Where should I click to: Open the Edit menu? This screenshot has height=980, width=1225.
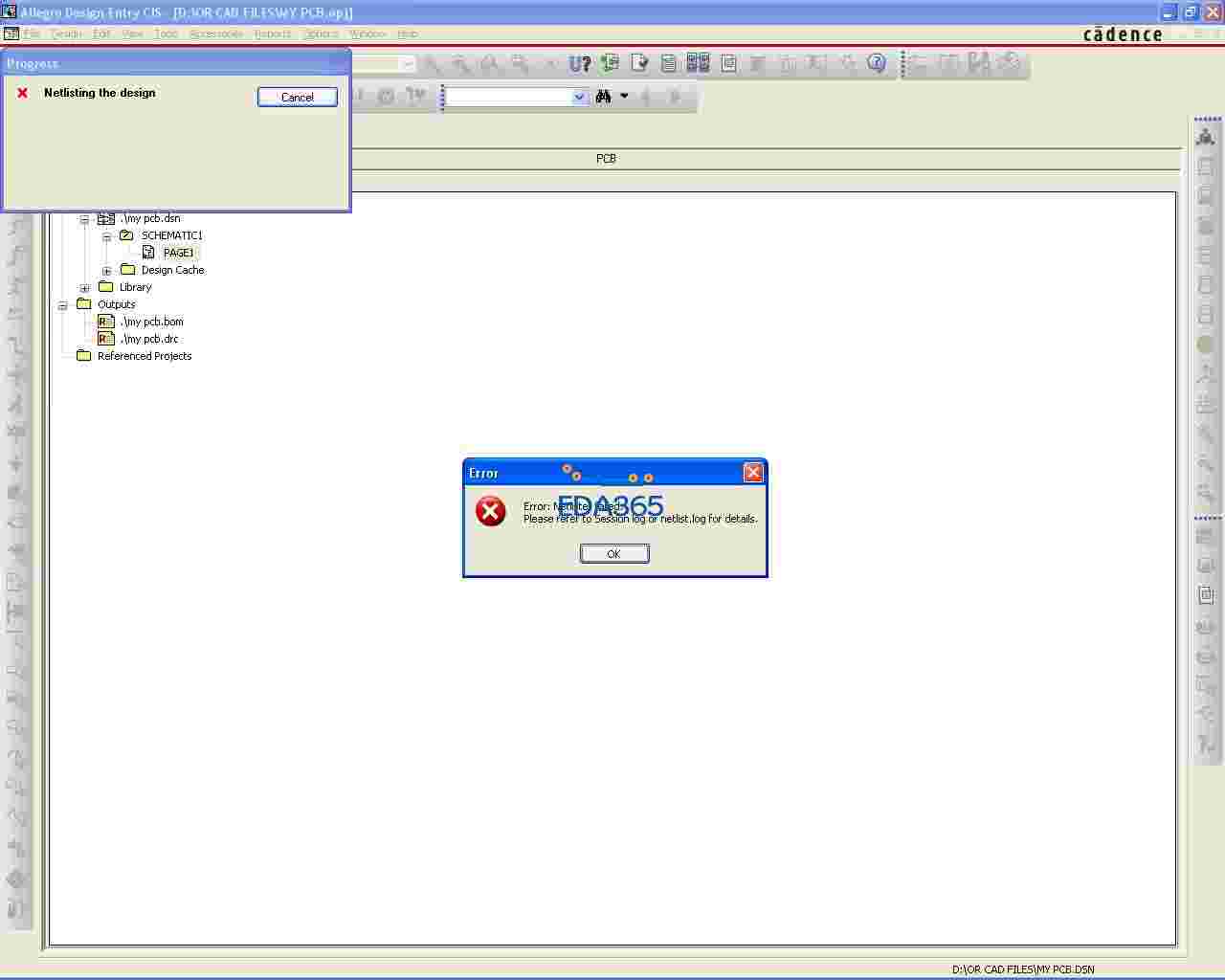(x=101, y=33)
